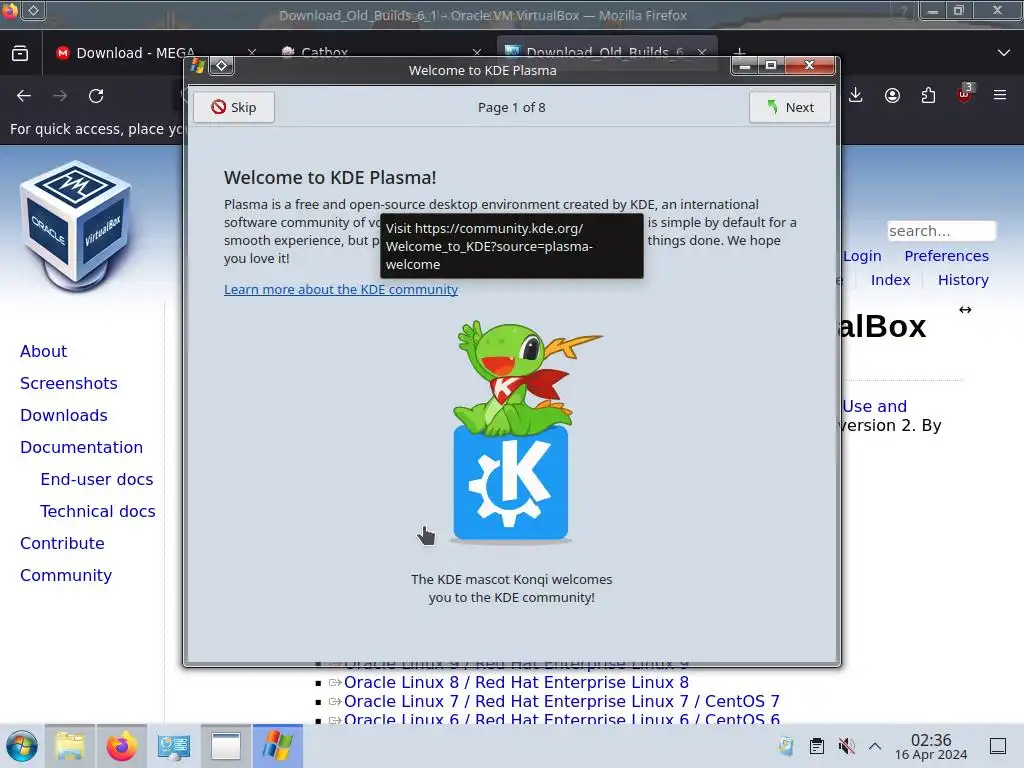Close the Catbox tab

(x=477, y=52)
